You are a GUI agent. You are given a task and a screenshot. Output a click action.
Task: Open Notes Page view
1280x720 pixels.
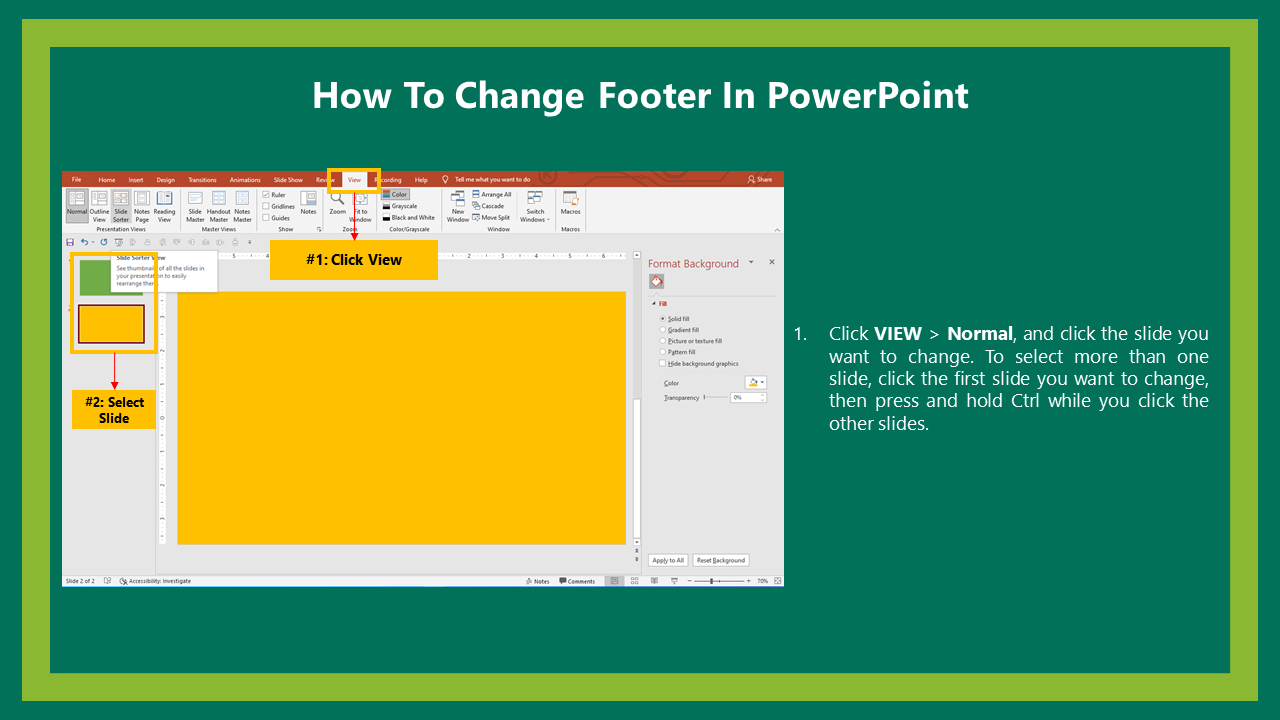tap(142, 206)
